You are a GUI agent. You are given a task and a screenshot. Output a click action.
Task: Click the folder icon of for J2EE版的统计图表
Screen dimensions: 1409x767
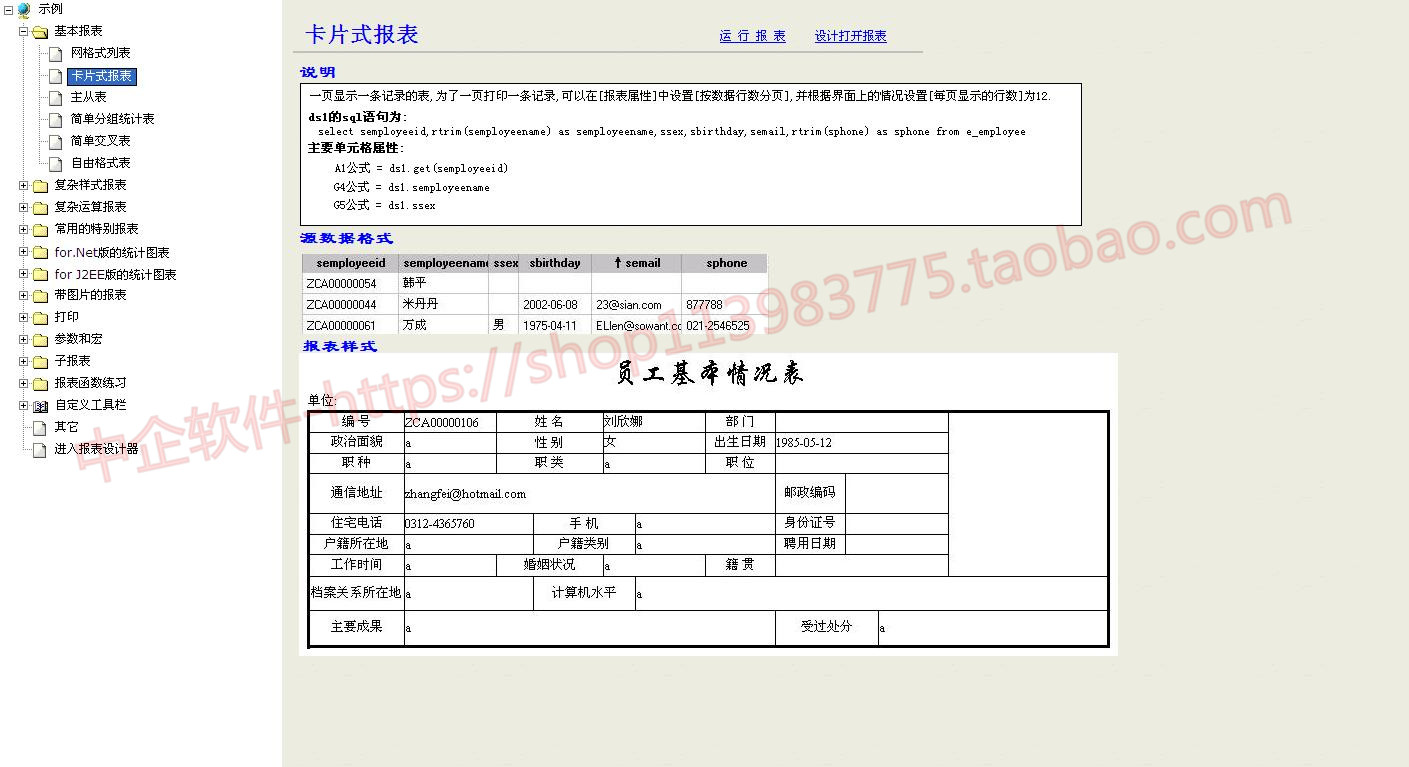(x=40, y=275)
